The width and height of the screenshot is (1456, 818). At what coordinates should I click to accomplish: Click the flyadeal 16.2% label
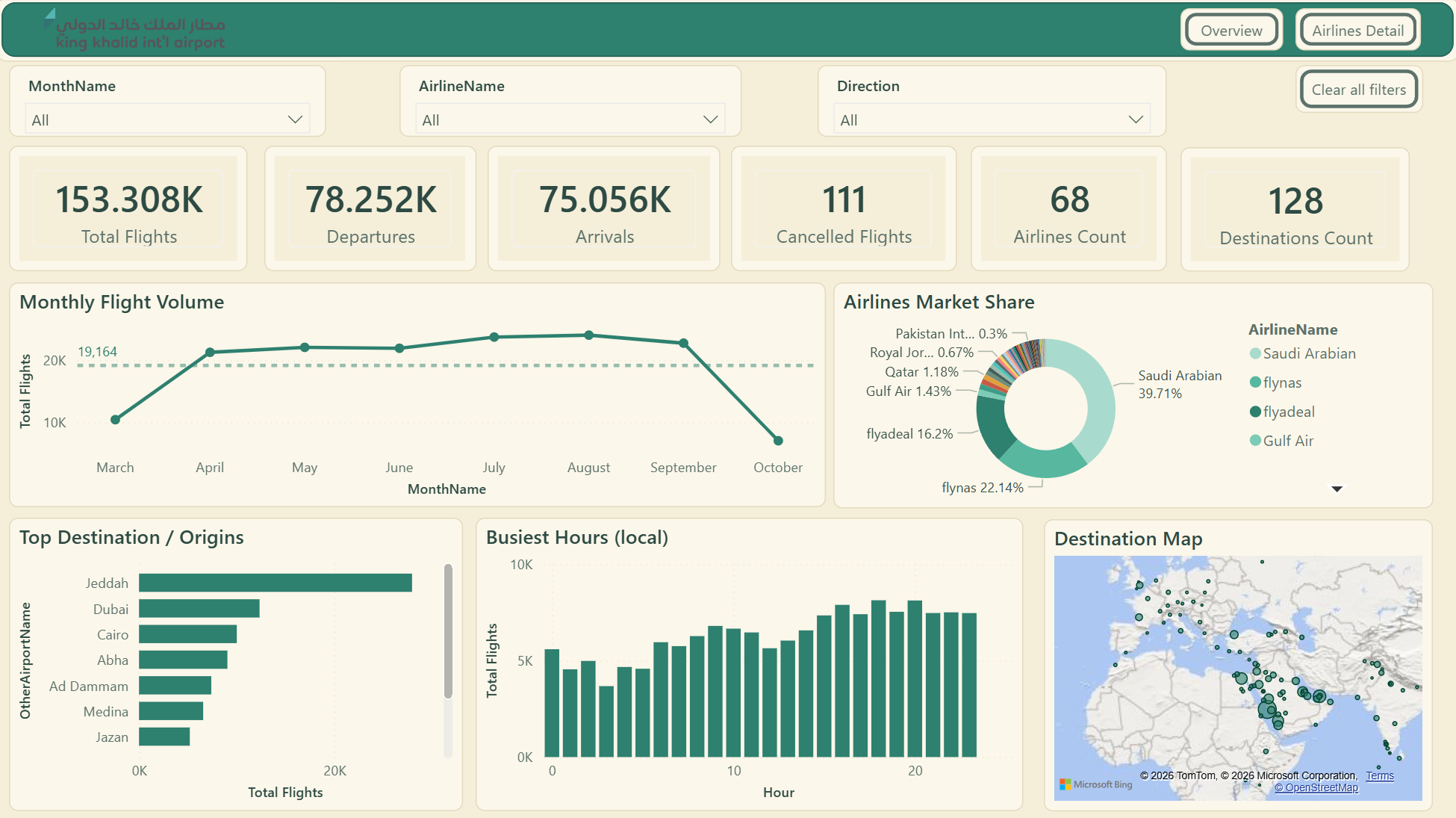click(909, 434)
